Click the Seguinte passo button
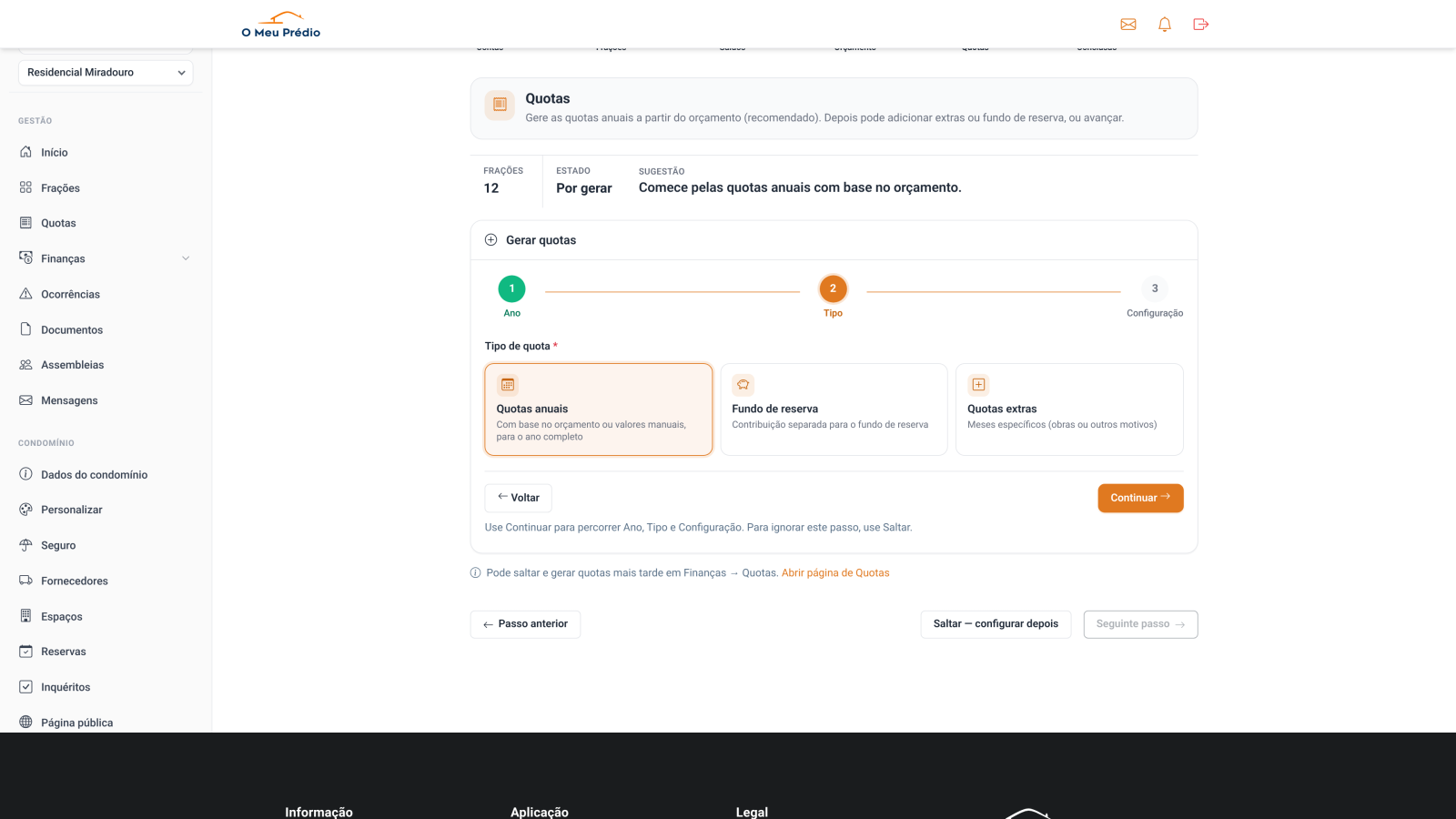The image size is (1456, 819). pyautogui.click(x=1140, y=624)
